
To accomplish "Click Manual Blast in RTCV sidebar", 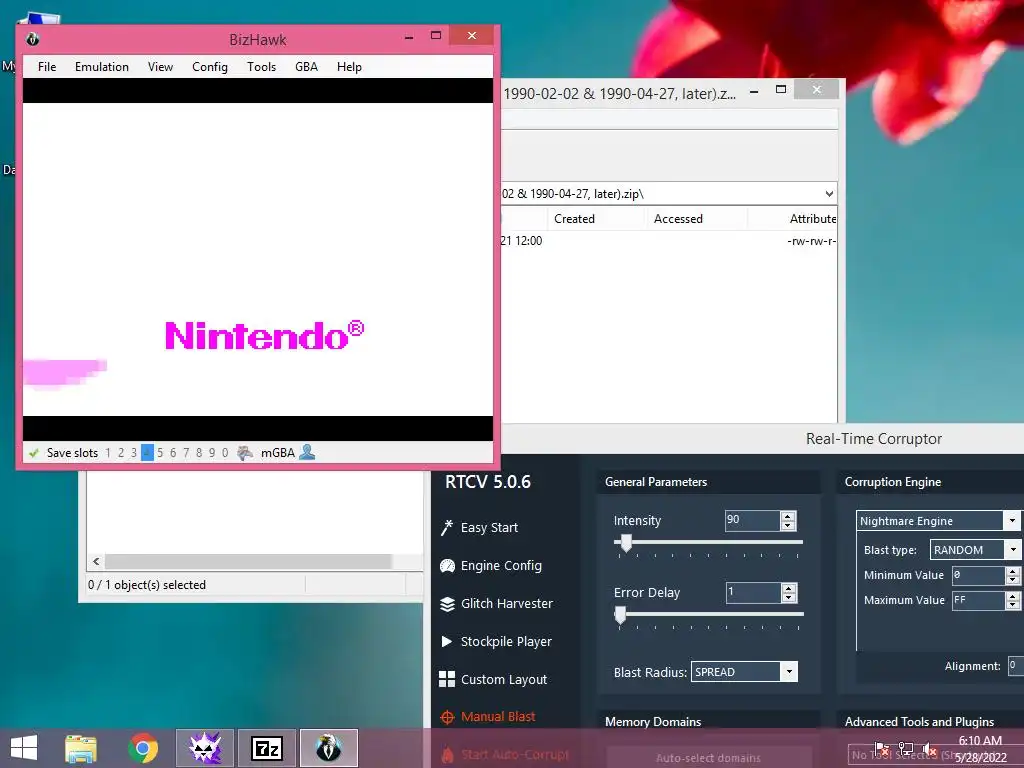I will [x=488, y=717].
